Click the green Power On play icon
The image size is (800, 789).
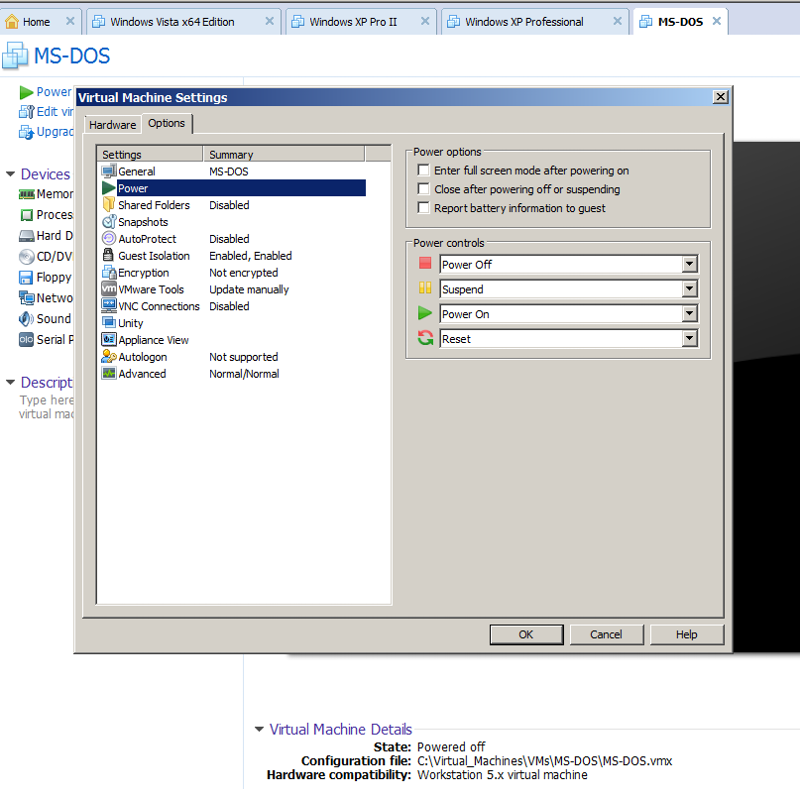point(425,314)
